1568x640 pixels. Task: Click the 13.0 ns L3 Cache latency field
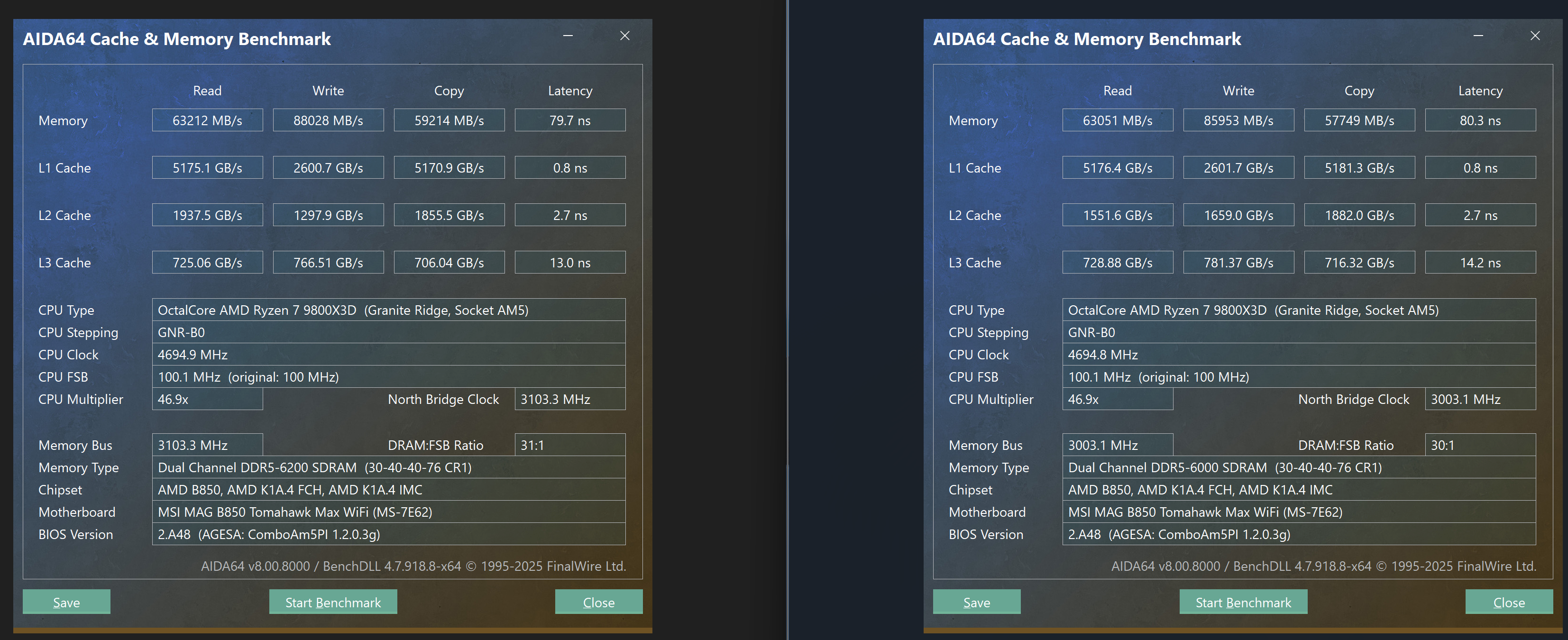(x=570, y=263)
